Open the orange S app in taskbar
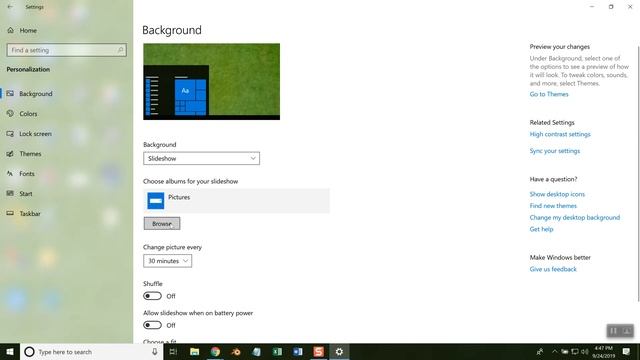Image resolution: width=640 pixels, height=360 pixels. point(318,352)
